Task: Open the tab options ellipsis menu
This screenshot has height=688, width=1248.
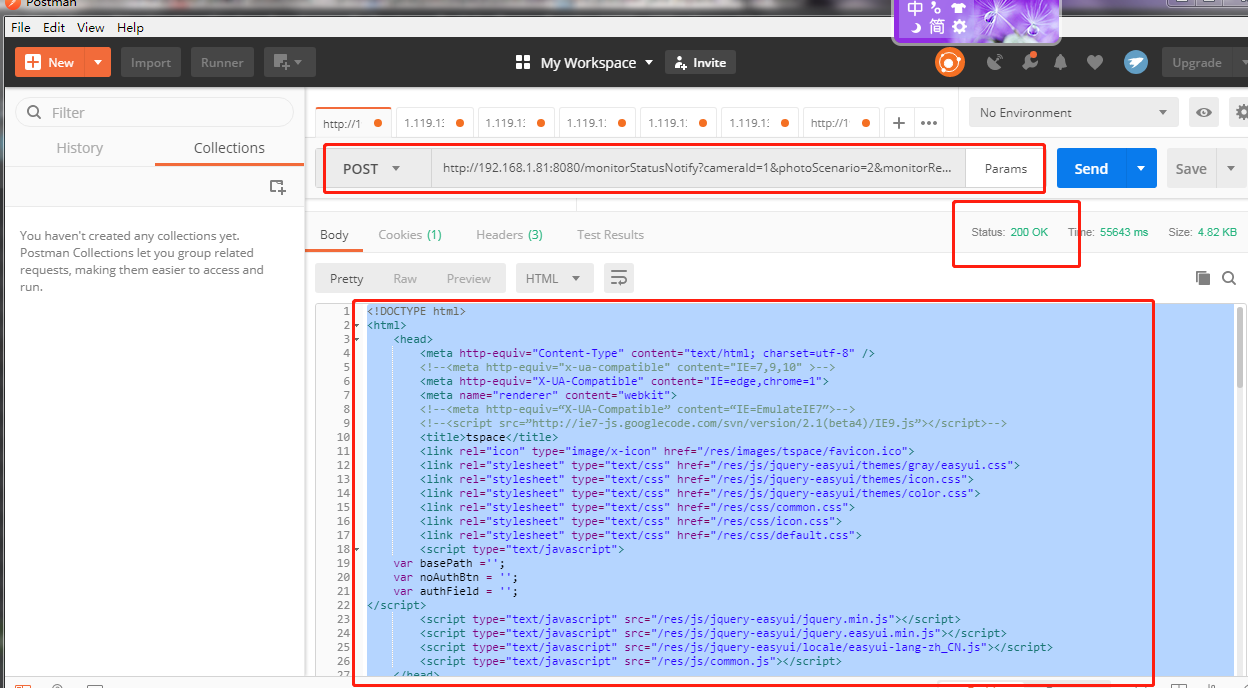Action: click(929, 123)
